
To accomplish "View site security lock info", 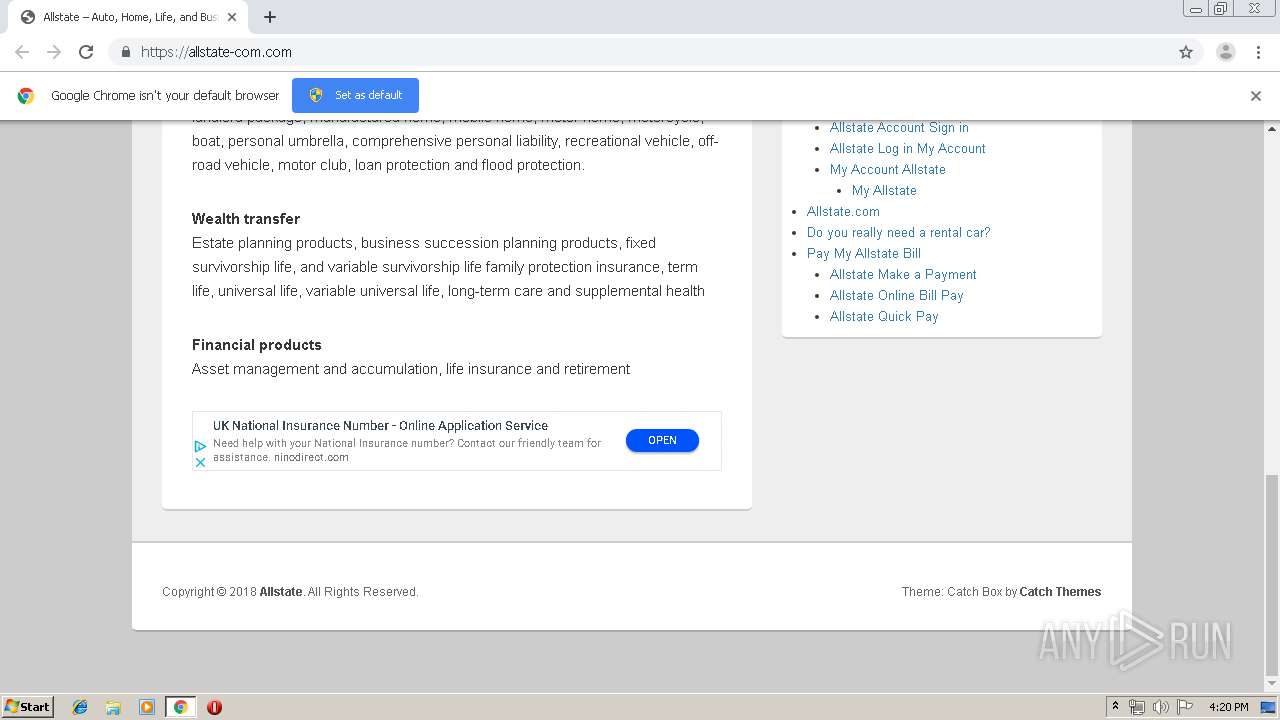I will pos(125,52).
